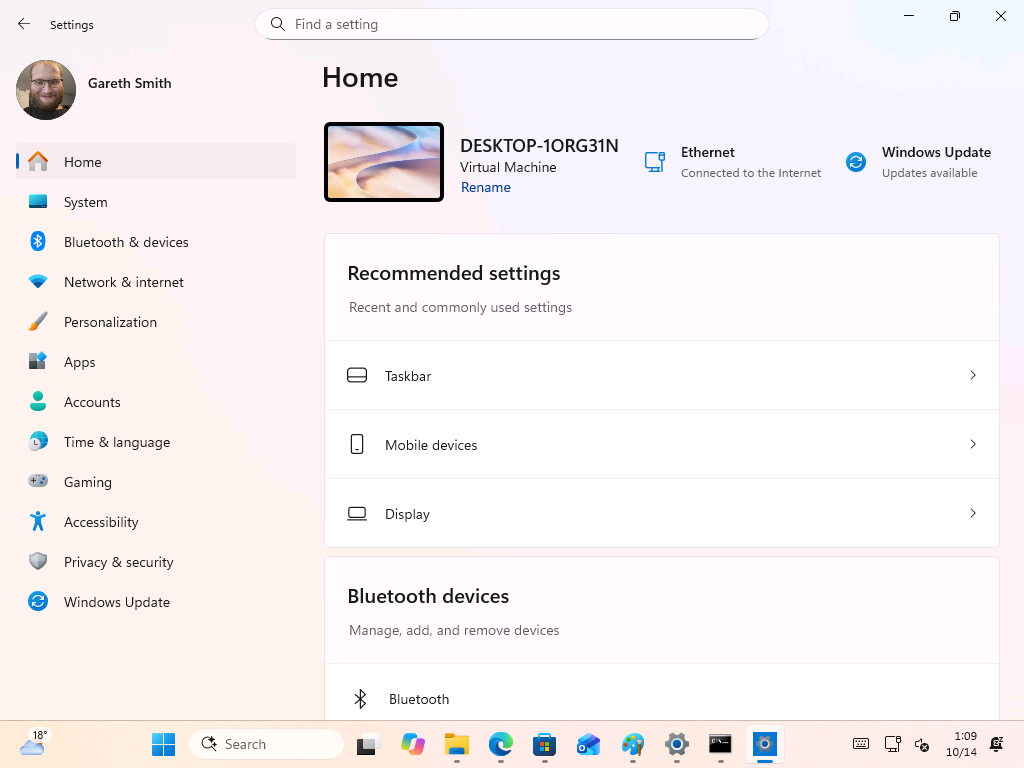Launch Copilot from the taskbar
1024x768 pixels.
tap(413, 744)
